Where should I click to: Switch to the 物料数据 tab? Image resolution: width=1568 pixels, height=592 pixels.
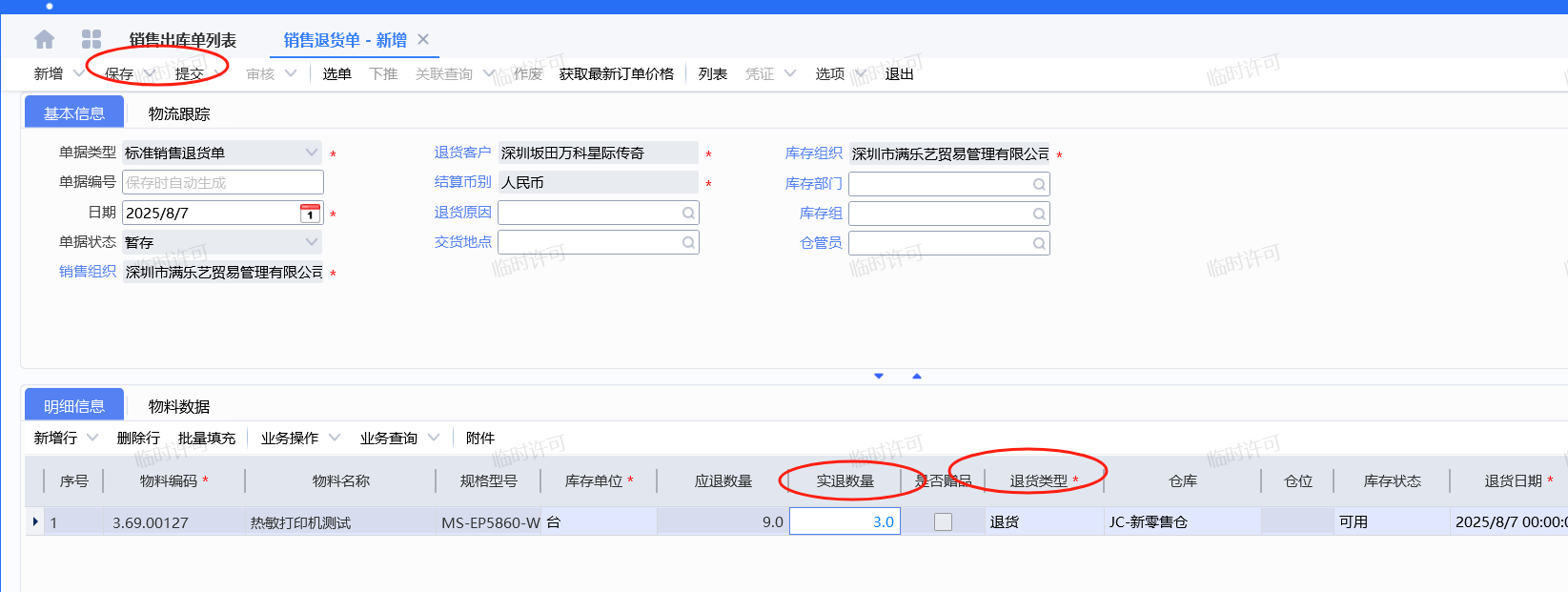[179, 406]
